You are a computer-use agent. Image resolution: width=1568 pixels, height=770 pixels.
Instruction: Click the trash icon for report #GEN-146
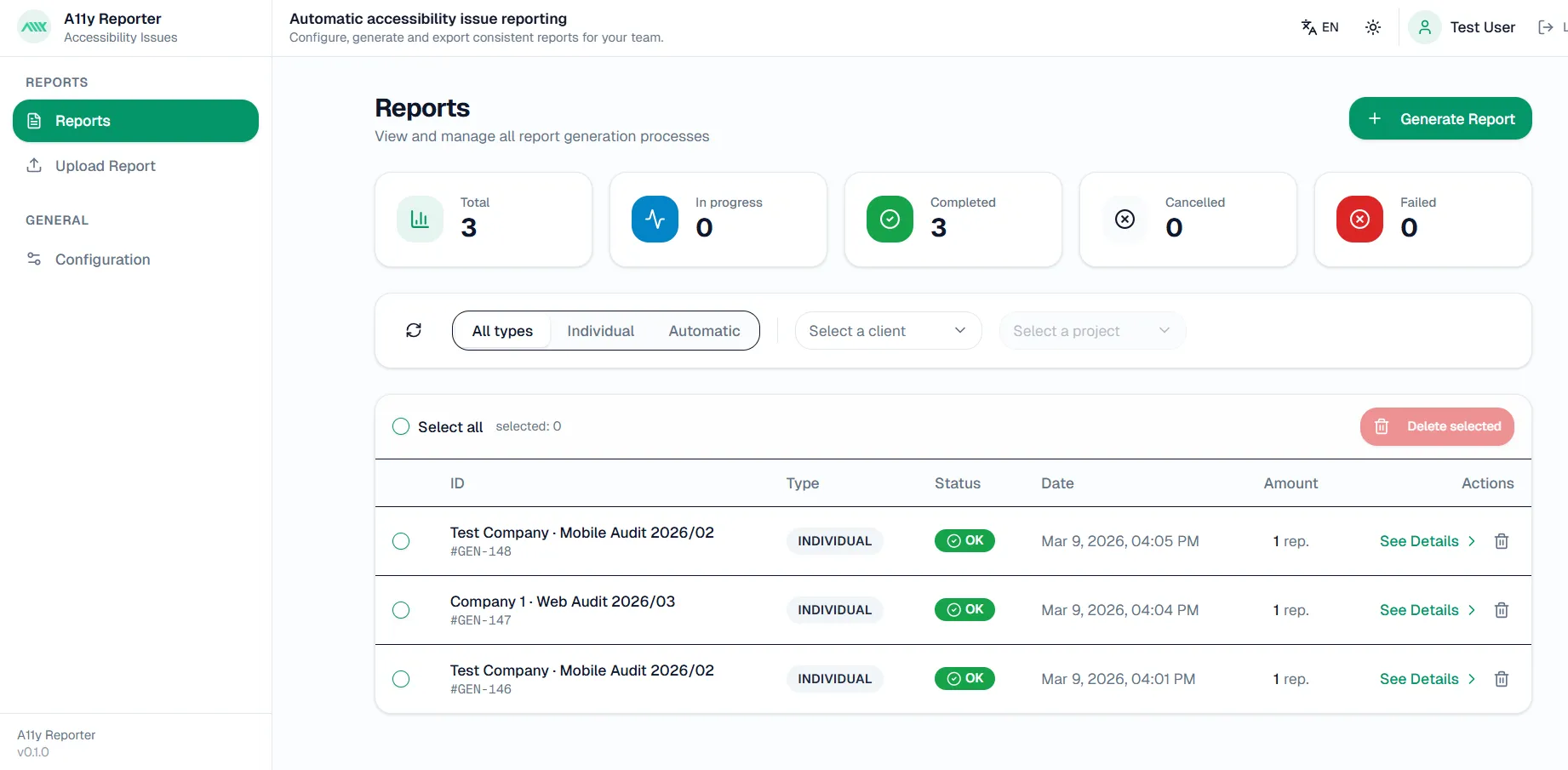(1502, 679)
